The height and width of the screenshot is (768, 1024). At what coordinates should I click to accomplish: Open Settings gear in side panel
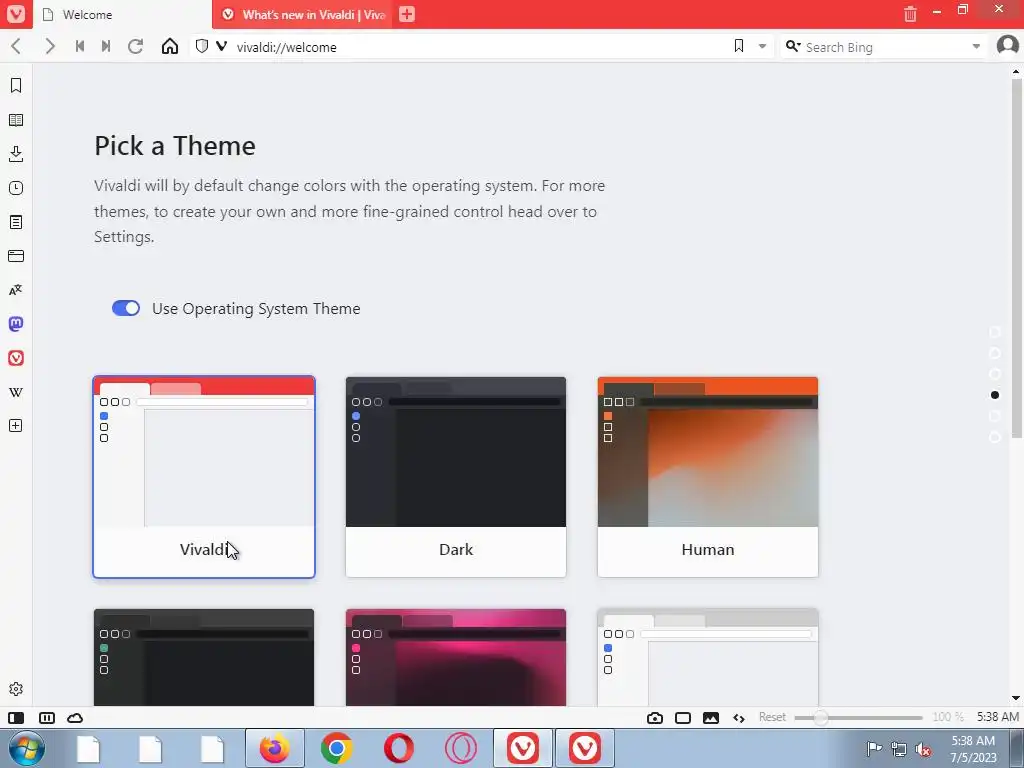pos(16,689)
